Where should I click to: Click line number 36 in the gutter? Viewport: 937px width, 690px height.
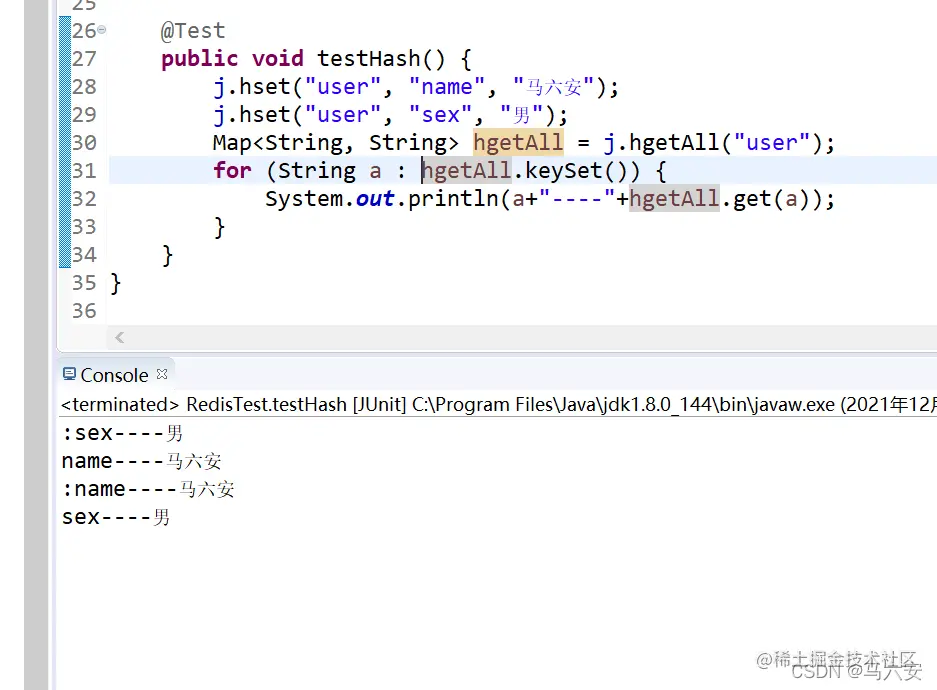tap(84, 311)
